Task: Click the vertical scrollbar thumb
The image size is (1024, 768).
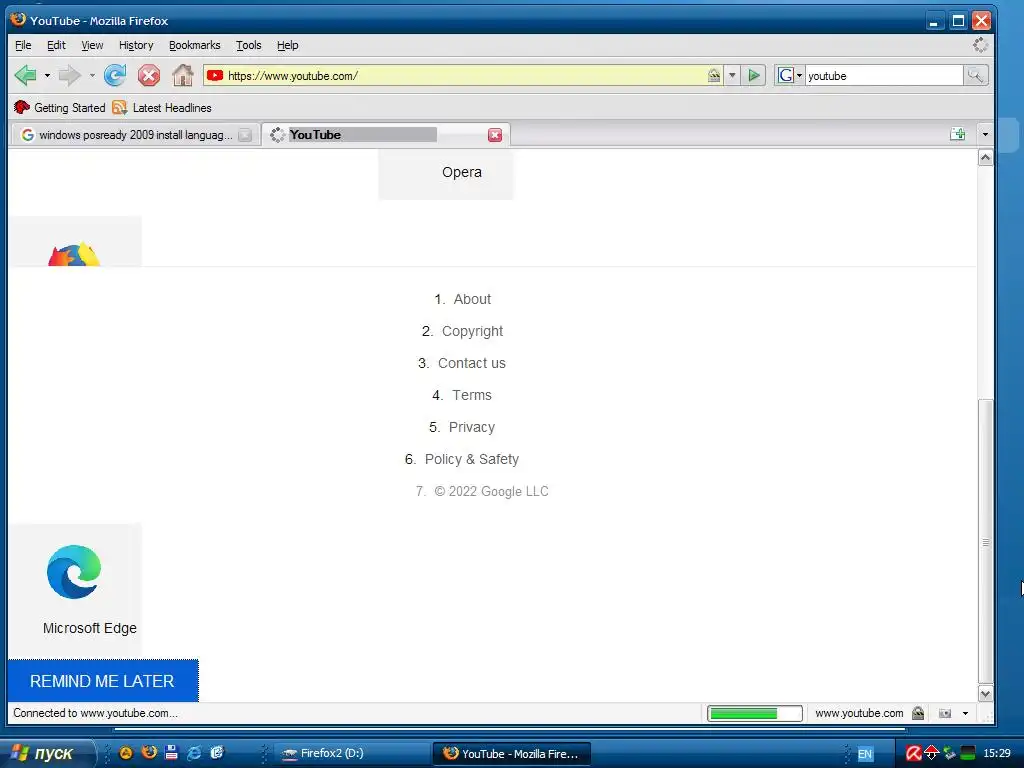Action: point(985,541)
